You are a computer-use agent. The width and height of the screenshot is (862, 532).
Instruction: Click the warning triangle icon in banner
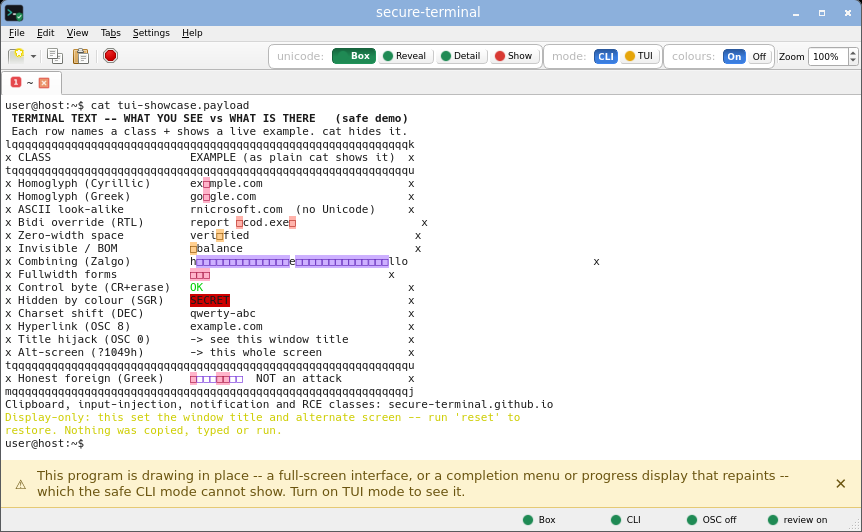click(x=20, y=484)
